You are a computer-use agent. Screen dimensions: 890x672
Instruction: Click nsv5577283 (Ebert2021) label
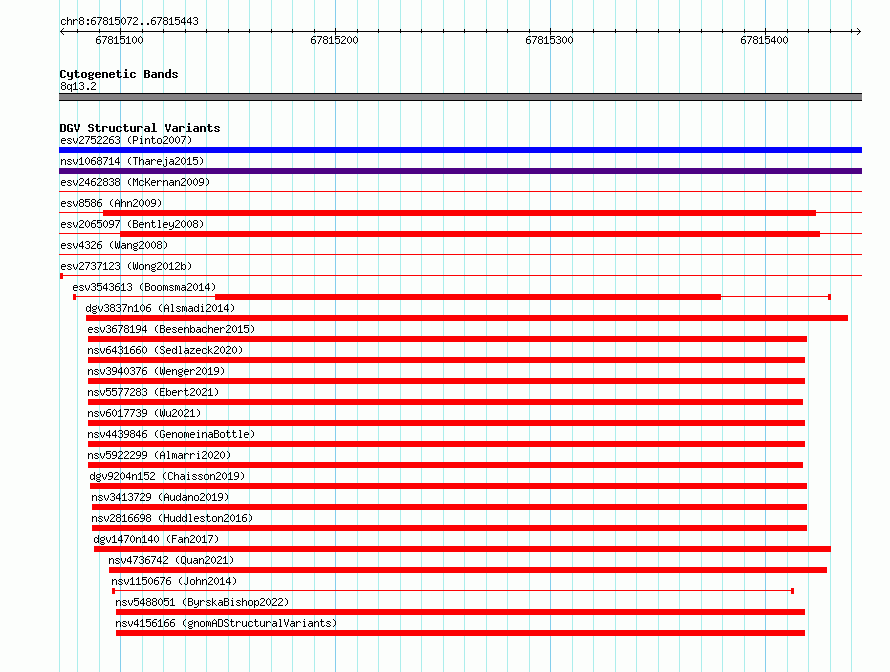point(153,392)
